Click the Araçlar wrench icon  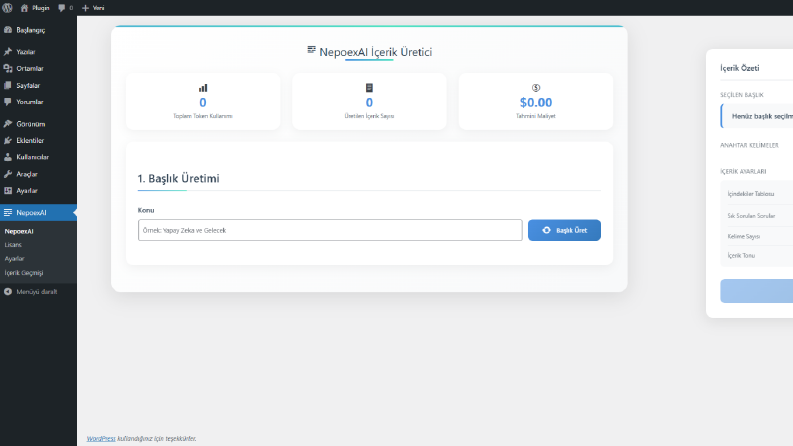(8, 174)
